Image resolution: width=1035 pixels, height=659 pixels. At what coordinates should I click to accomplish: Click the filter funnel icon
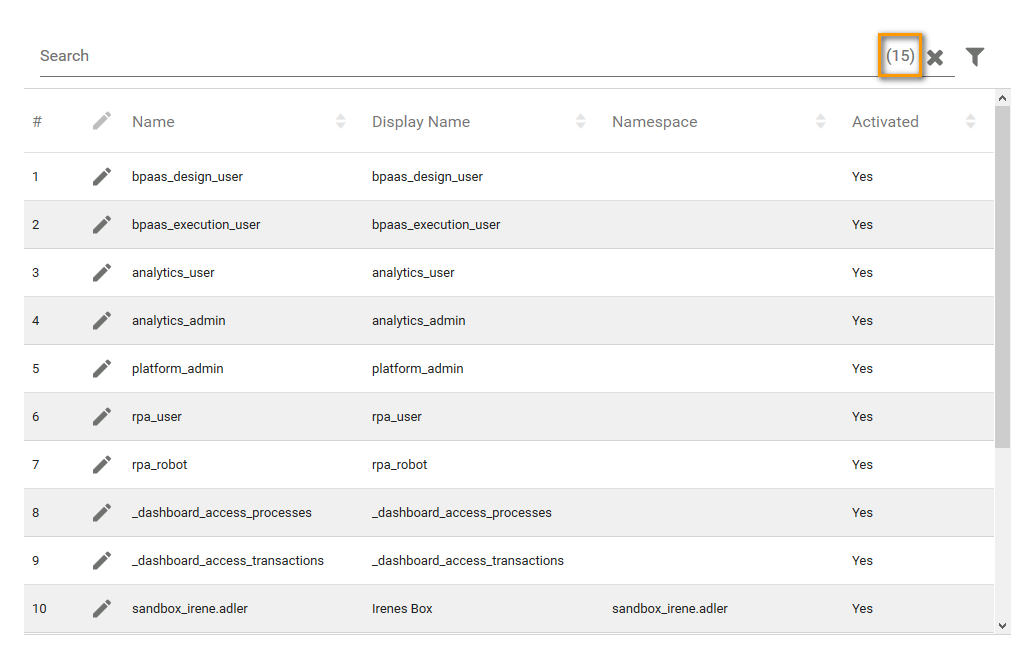click(975, 57)
